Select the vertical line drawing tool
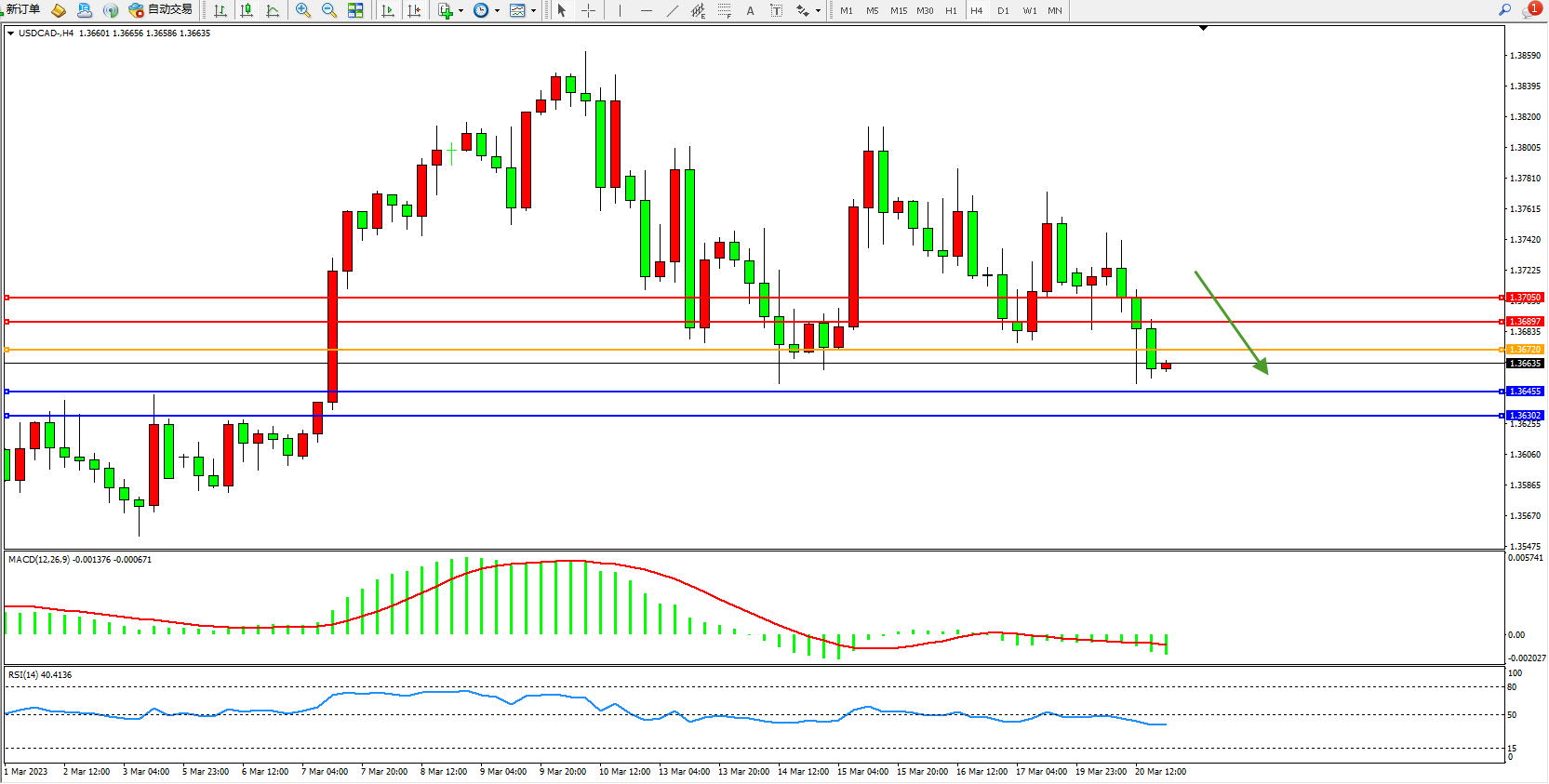 (x=620, y=10)
